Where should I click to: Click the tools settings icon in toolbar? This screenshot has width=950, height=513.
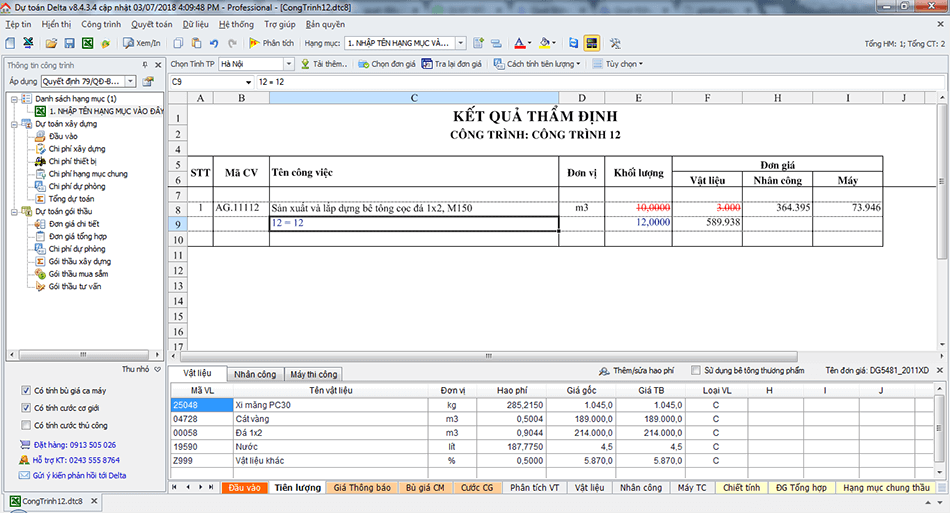click(615, 44)
